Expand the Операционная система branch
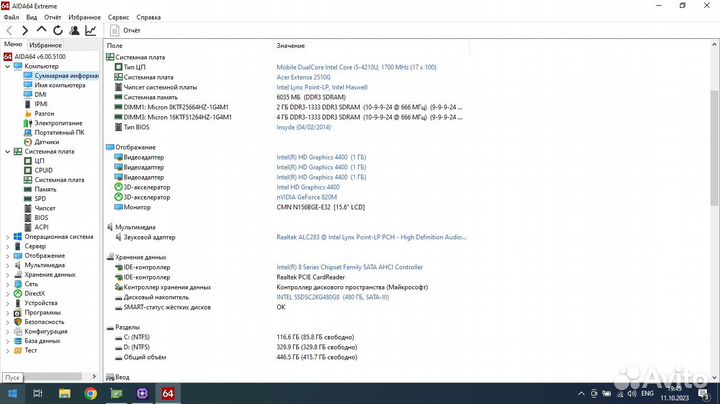The width and height of the screenshot is (720, 404). tap(7, 237)
